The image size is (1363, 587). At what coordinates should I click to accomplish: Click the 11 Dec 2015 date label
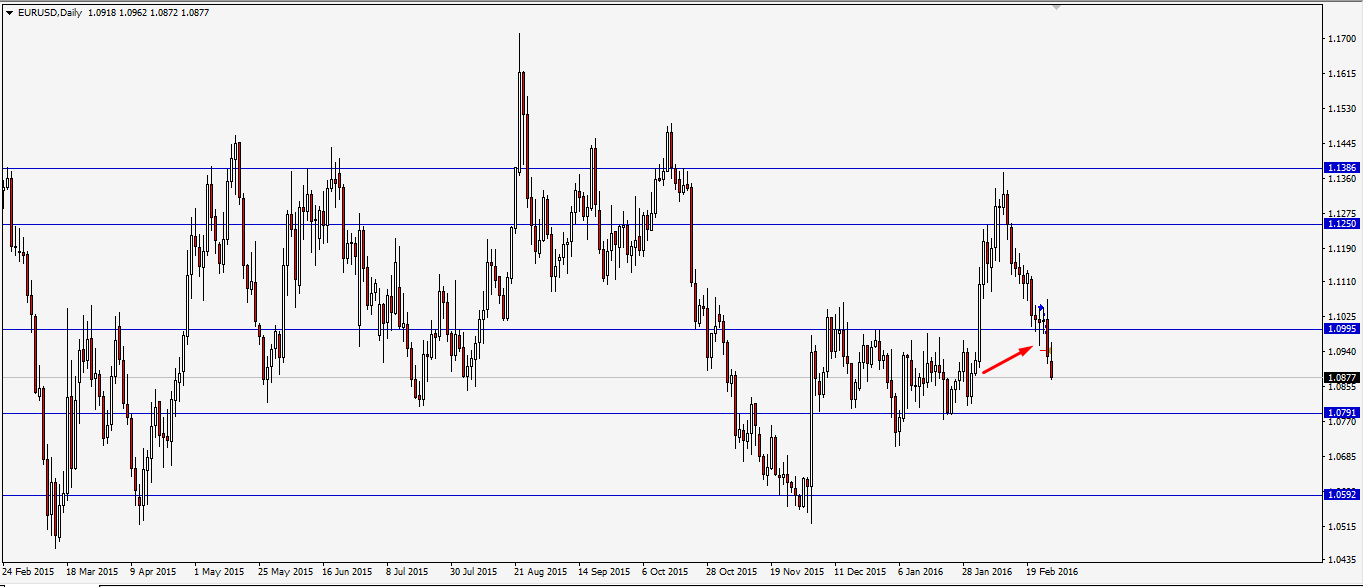(860, 572)
